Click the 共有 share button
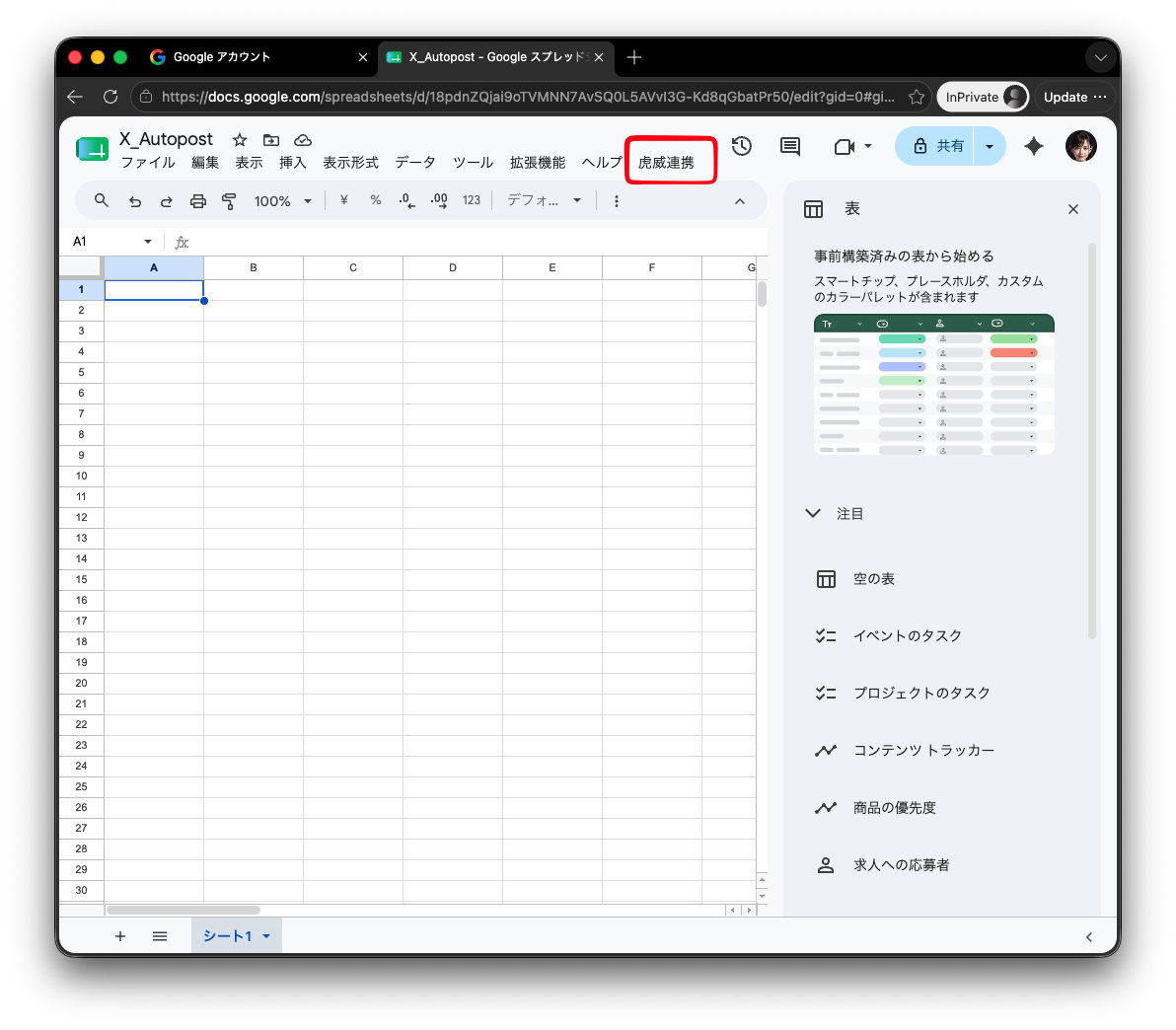The image size is (1176, 1030). [x=935, y=146]
